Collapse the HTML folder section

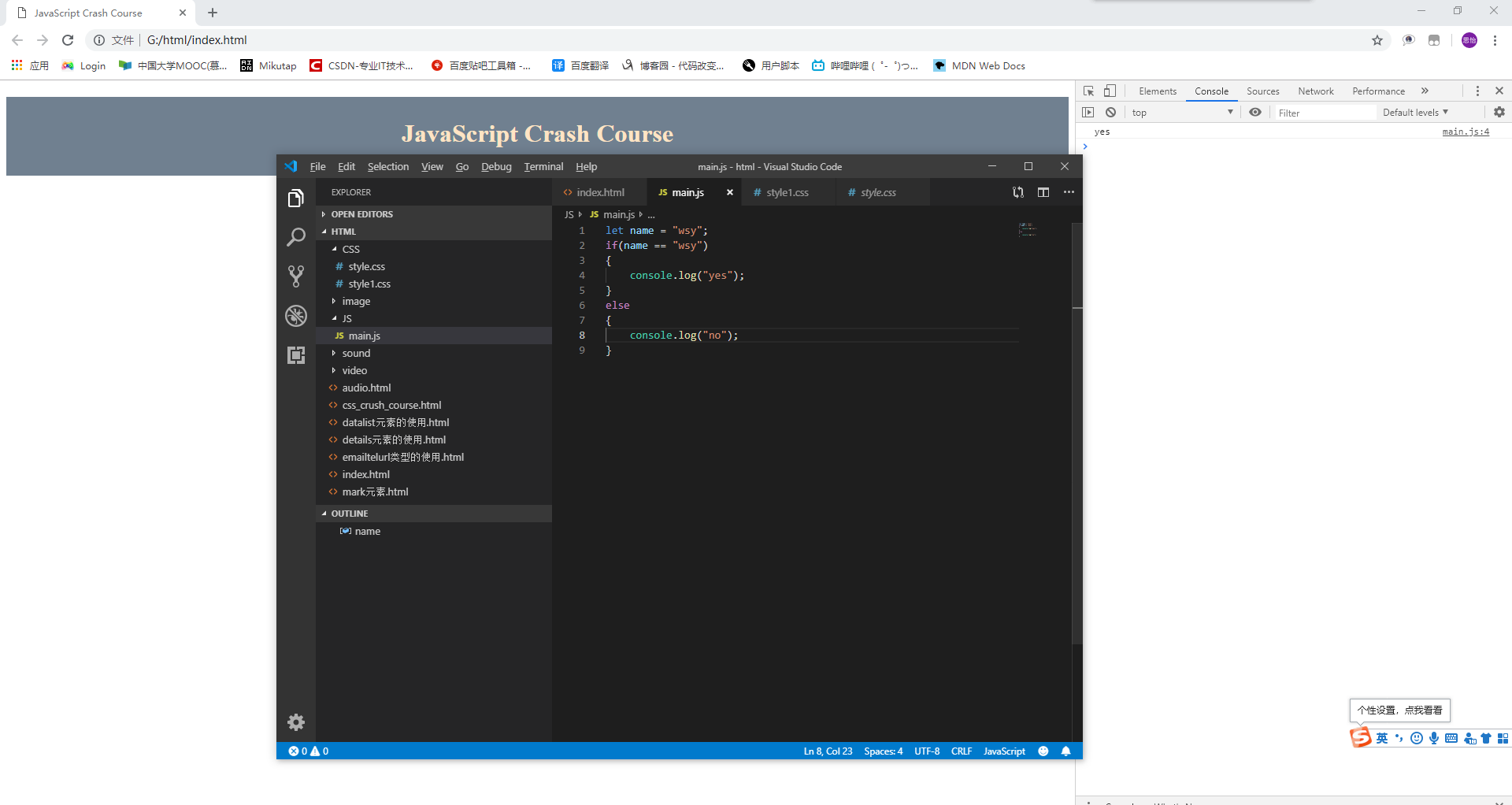pos(434,232)
